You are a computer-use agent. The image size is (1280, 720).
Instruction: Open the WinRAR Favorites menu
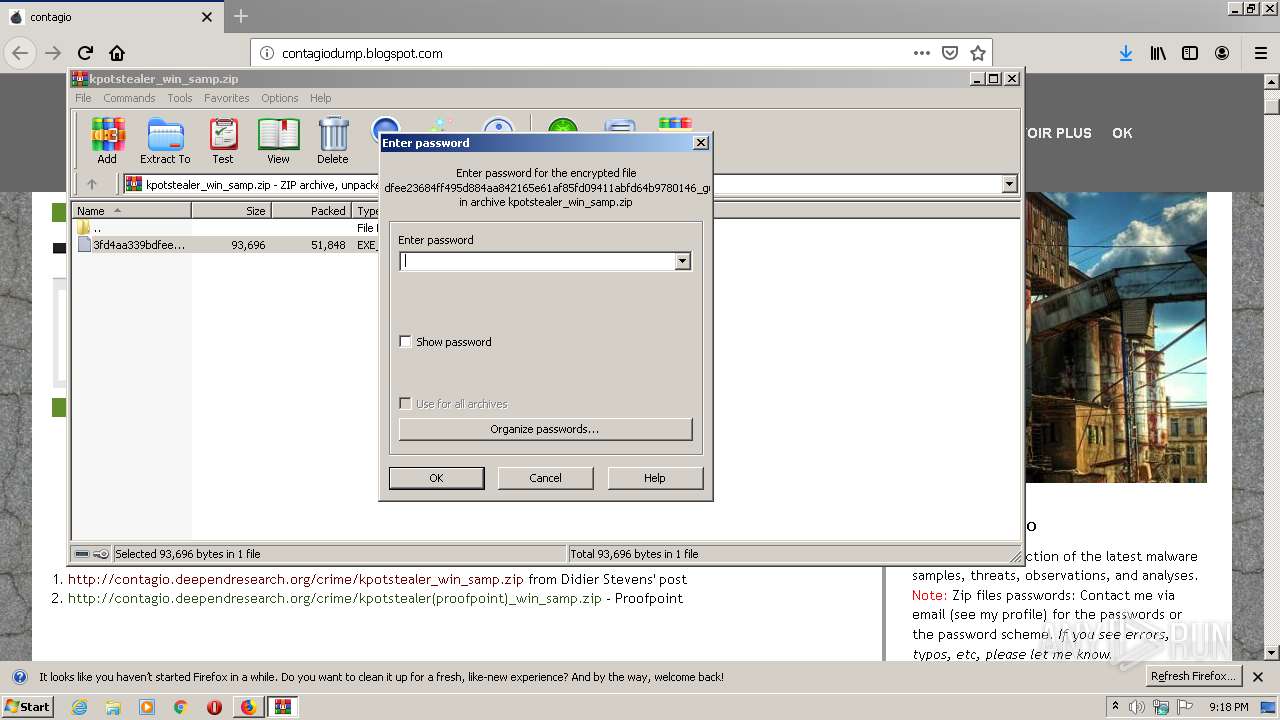pyautogui.click(x=227, y=98)
